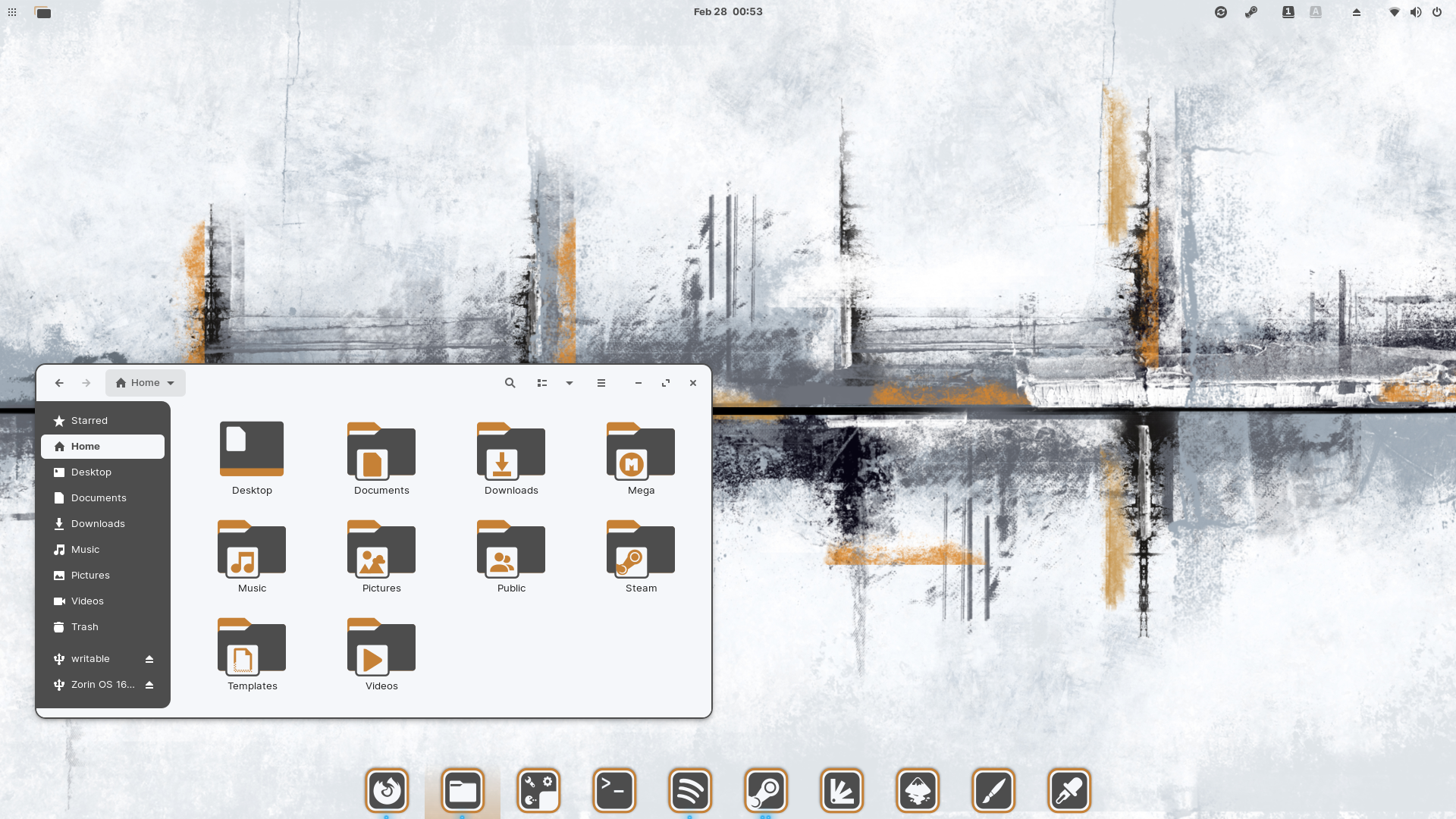Open the hamburger menu in file manager
The height and width of the screenshot is (819, 1456).
(x=601, y=383)
